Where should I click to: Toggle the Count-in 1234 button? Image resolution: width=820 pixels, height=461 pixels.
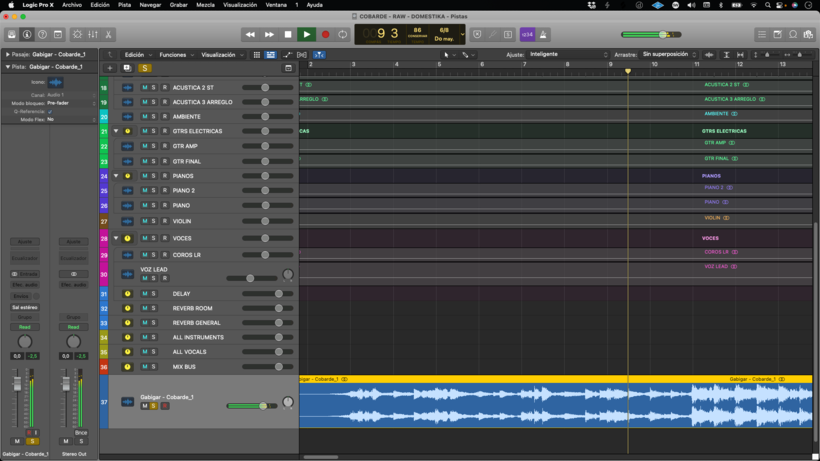click(527, 34)
